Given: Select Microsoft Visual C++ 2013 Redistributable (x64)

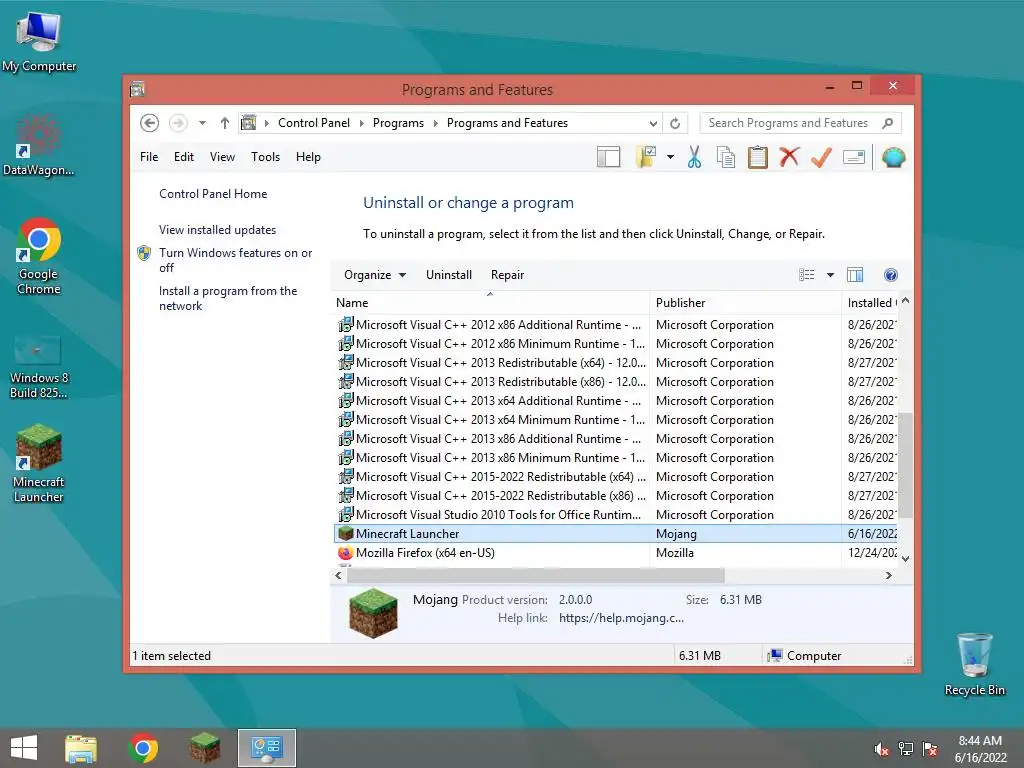Looking at the screenshot, I should point(616,362).
